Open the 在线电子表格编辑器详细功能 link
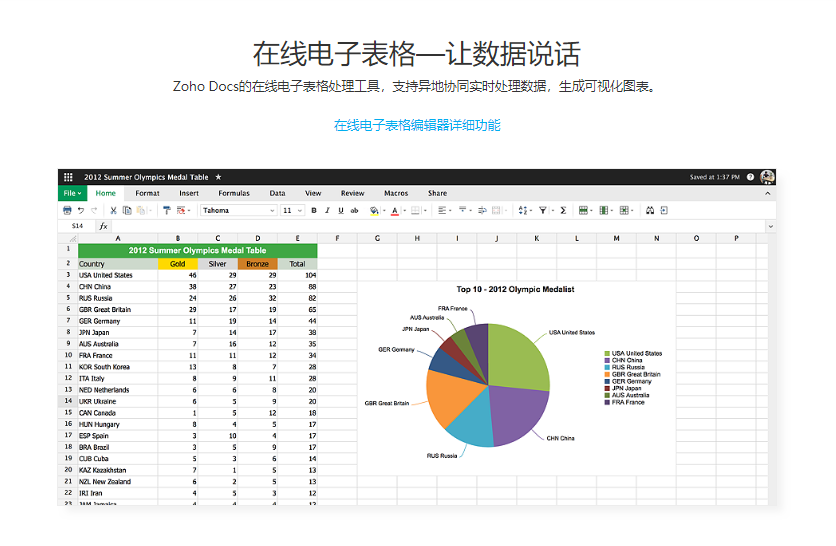 tap(417, 125)
